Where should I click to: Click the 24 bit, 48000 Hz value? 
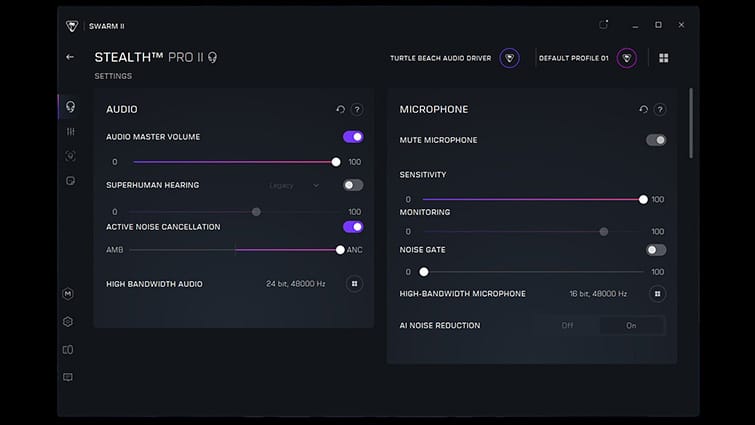tap(296, 284)
